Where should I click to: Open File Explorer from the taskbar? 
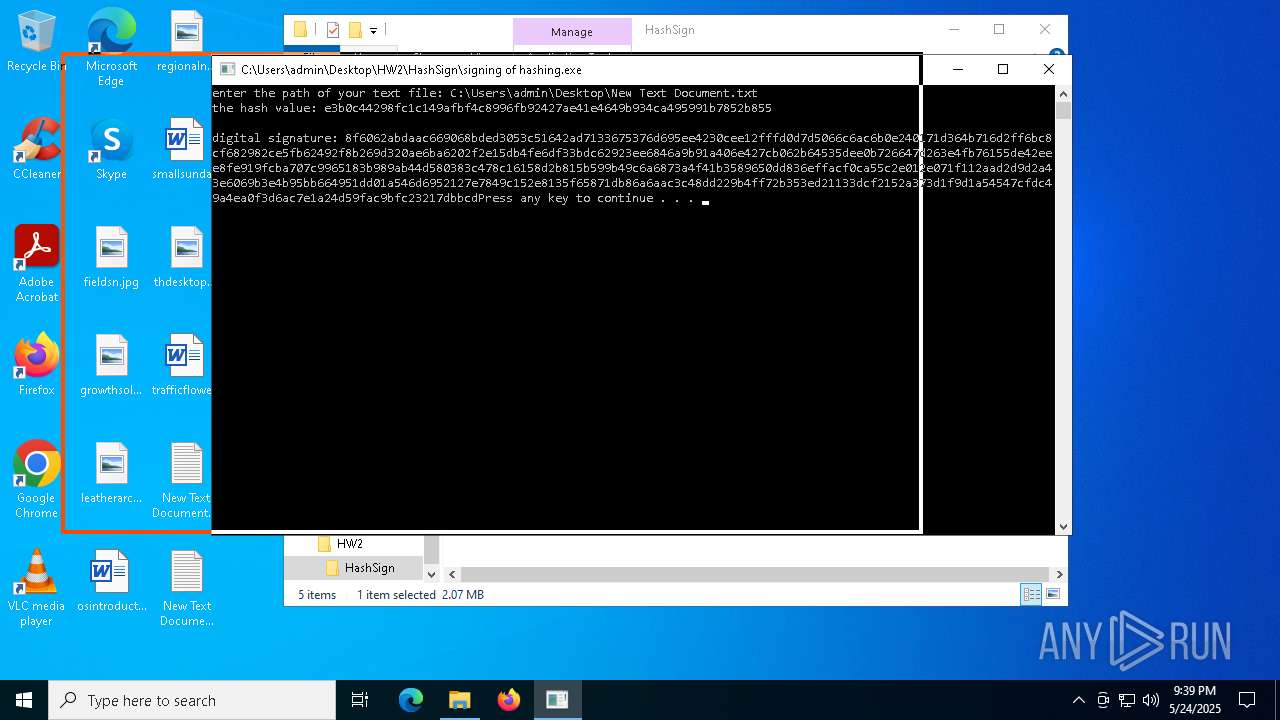pyautogui.click(x=459, y=700)
